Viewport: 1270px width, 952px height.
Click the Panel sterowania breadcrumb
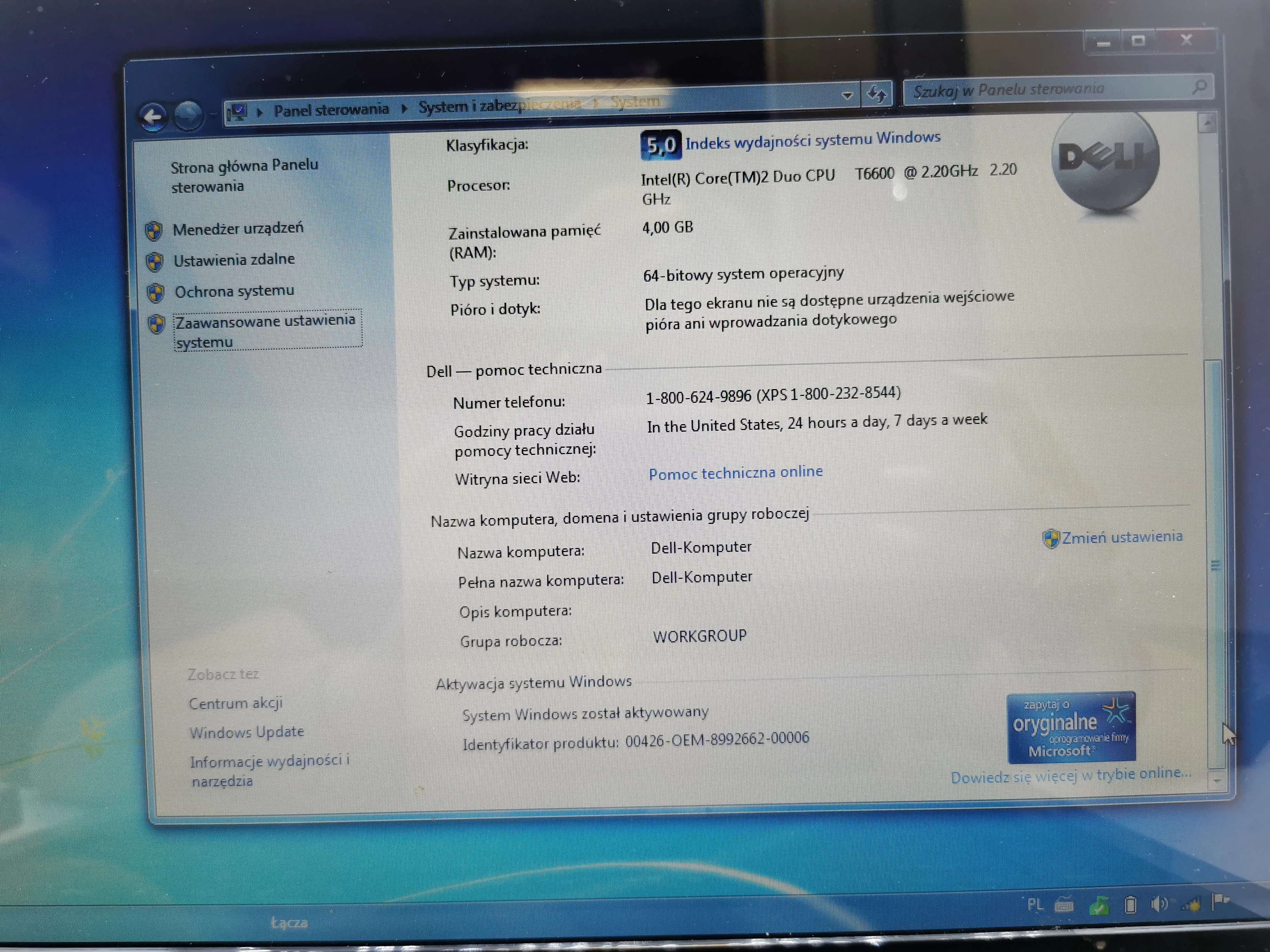click(x=331, y=110)
